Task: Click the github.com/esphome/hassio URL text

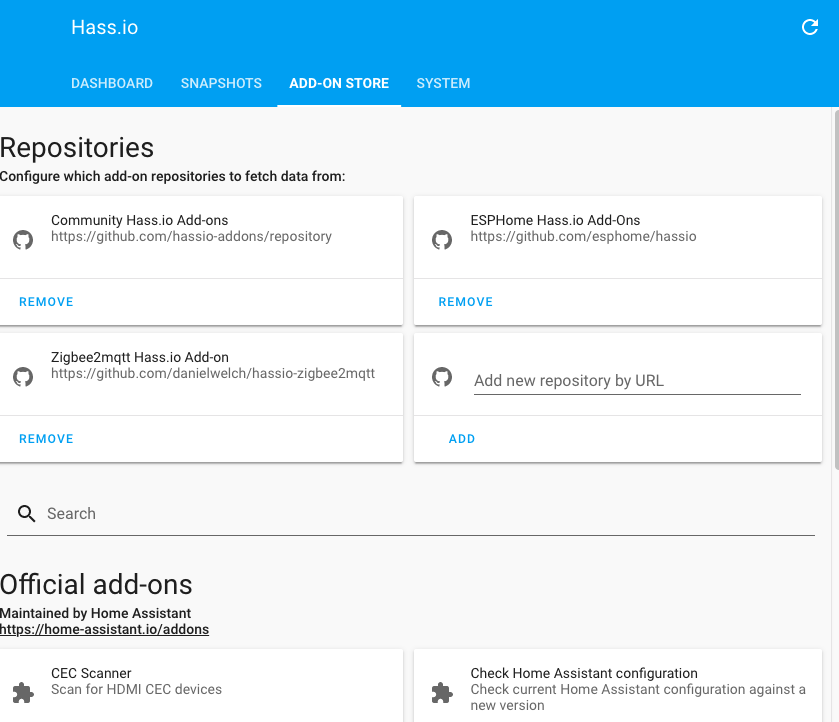Action: tap(583, 237)
